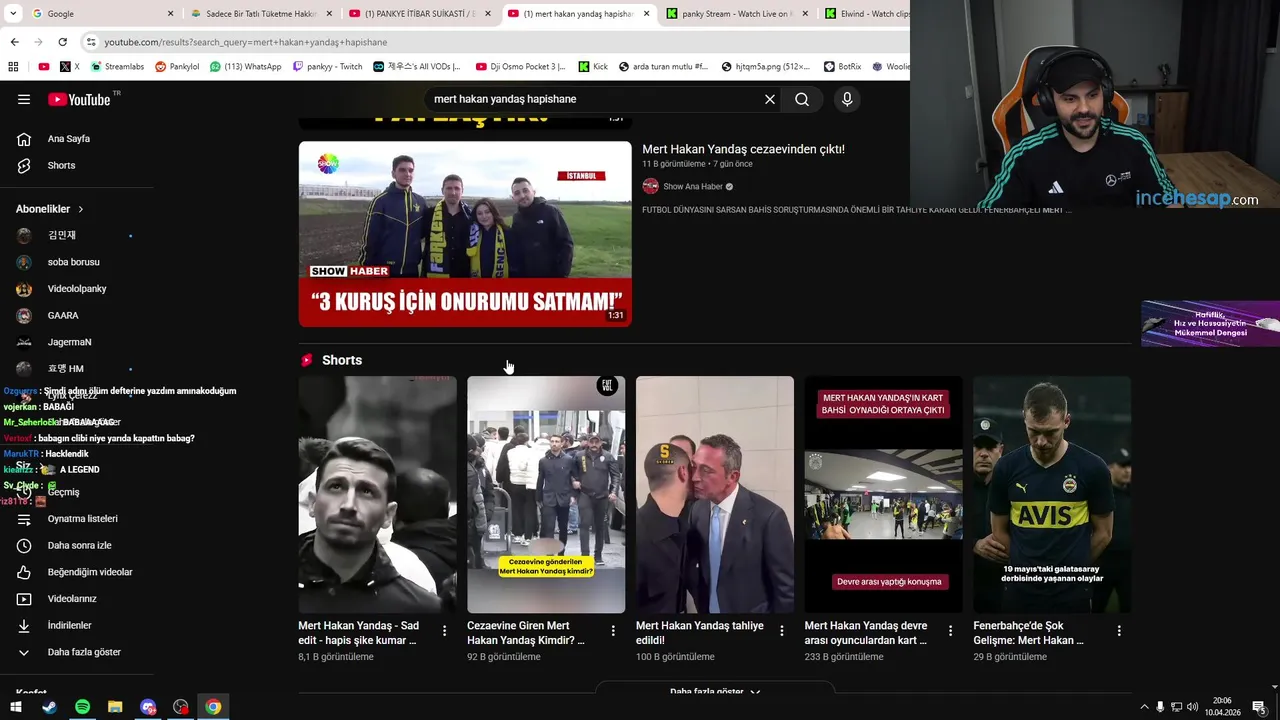Open browser apps grid in bookmarks bar
The image size is (1280, 720).
click(x=13, y=67)
